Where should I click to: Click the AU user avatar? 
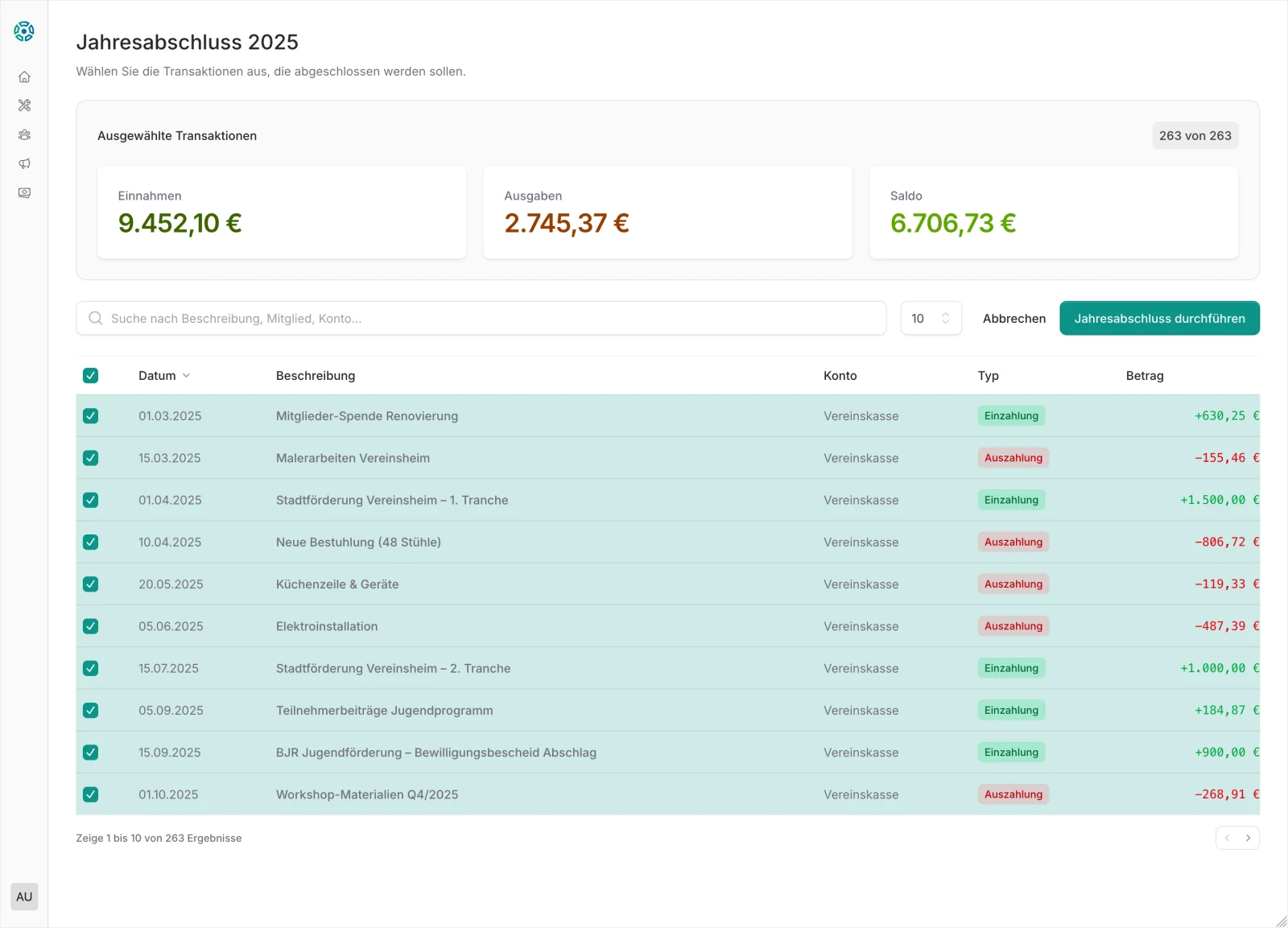coord(24,897)
